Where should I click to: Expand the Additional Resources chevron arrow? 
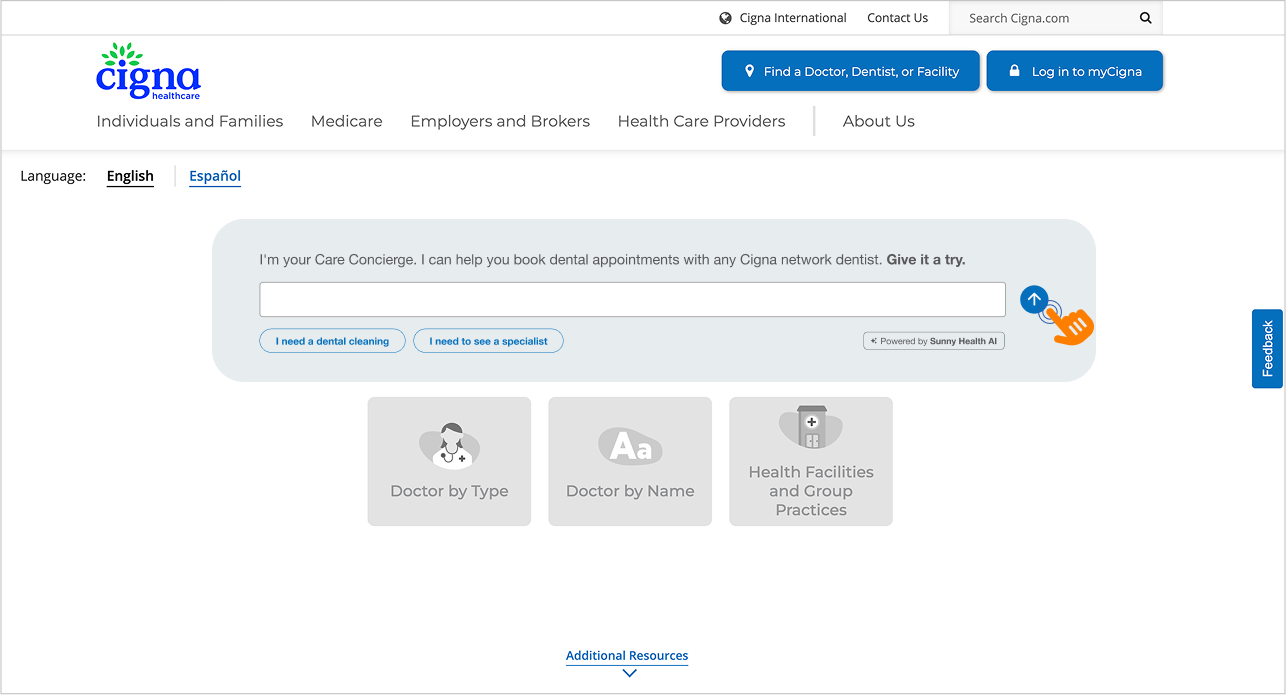629,673
